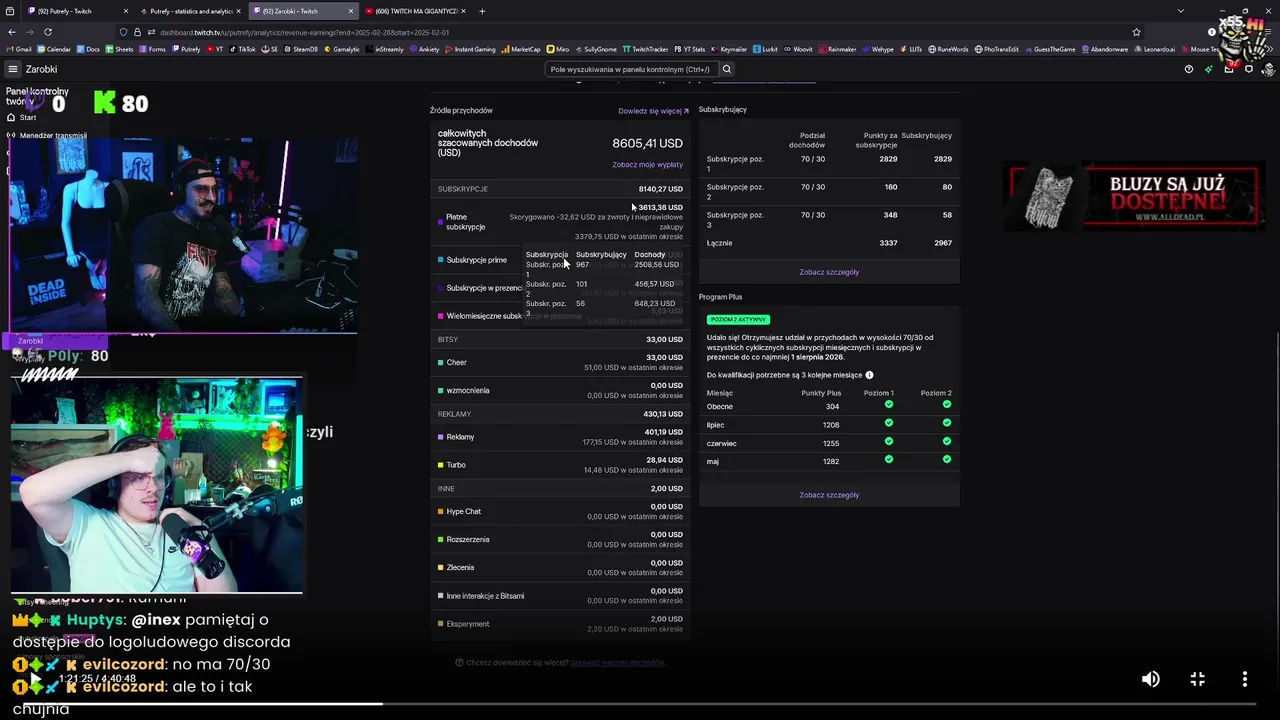Open MarketCap bookmark
Image resolution: width=1280 pixels, height=720 pixels.
pos(521,49)
